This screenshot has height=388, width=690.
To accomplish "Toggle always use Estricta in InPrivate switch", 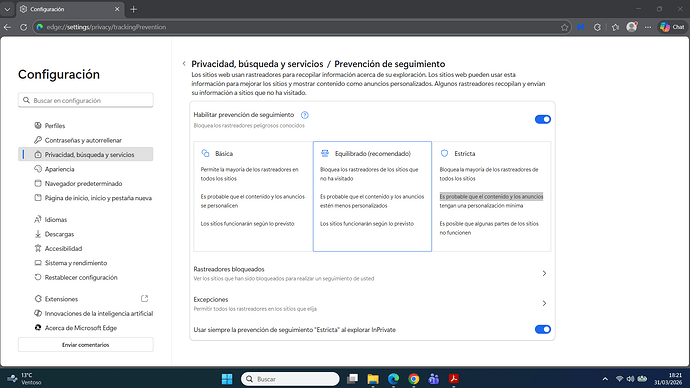I will click(543, 329).
